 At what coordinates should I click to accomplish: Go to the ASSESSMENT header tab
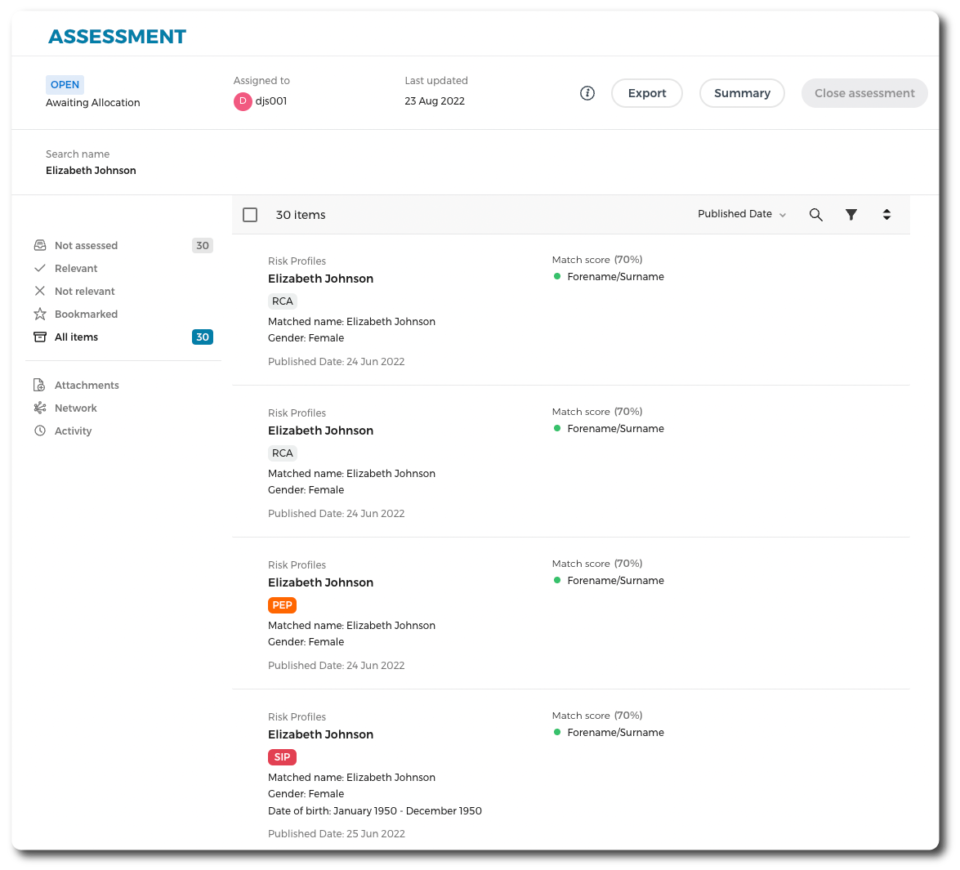[x=117, y=35]
